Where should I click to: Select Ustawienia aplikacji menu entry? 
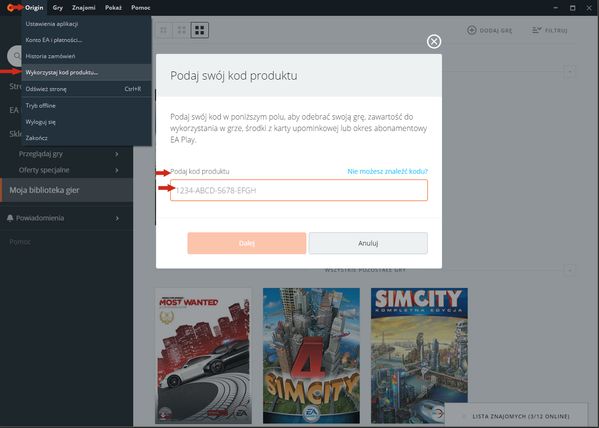click(x=86, y=24)
